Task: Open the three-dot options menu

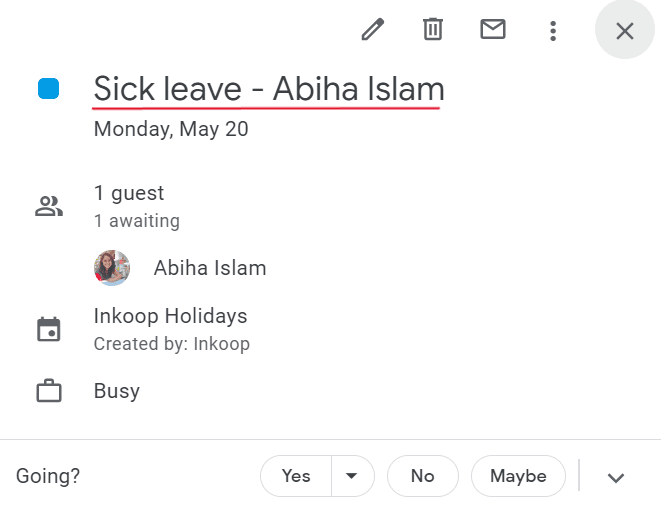Action: point(553,31)
